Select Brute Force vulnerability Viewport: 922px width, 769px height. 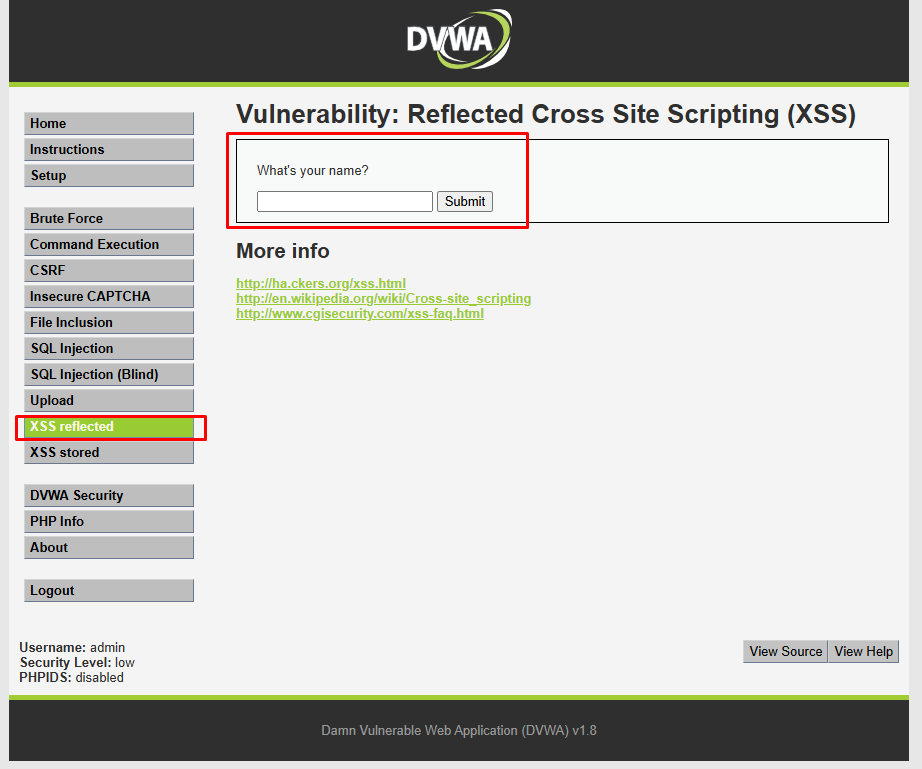(x=109, y=218)
